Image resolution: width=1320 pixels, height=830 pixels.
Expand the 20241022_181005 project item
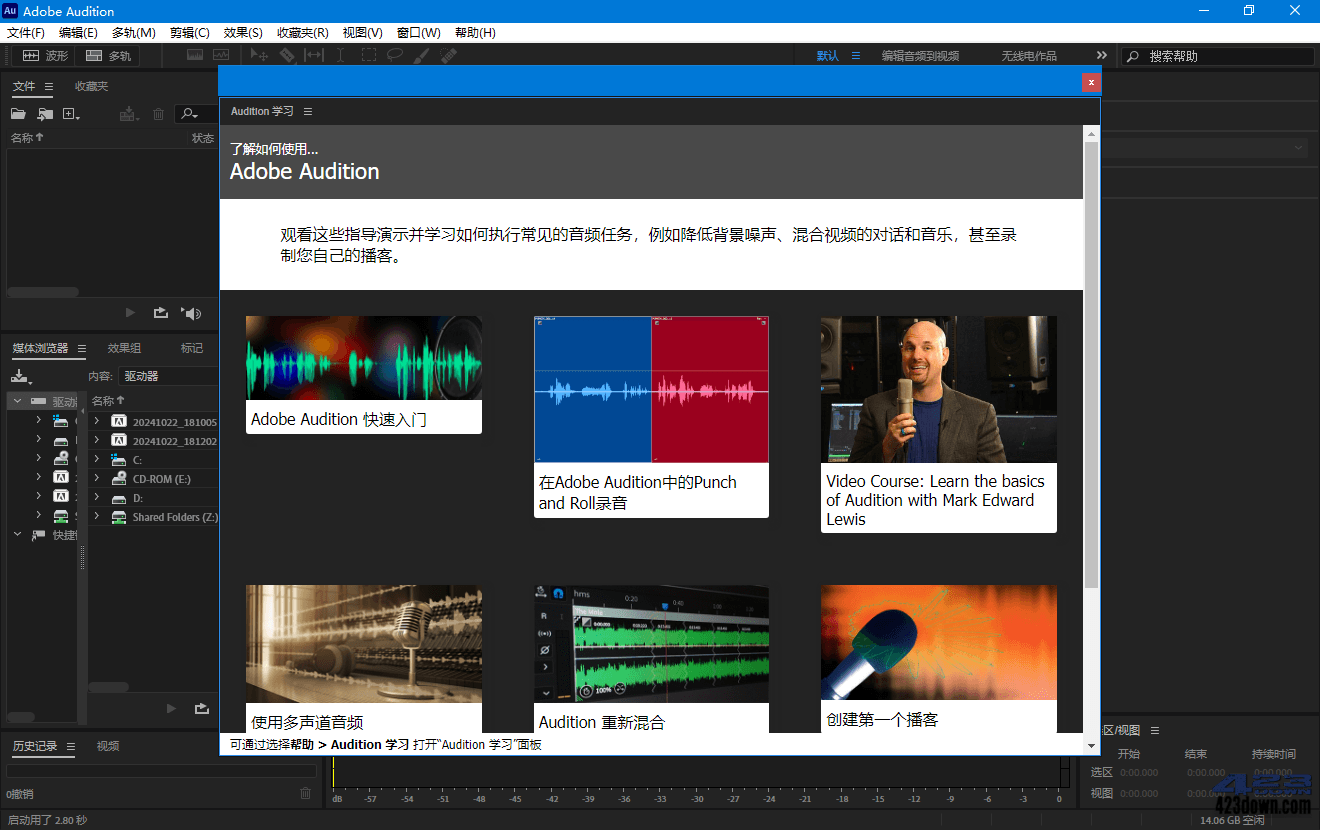tap(96, 420)
